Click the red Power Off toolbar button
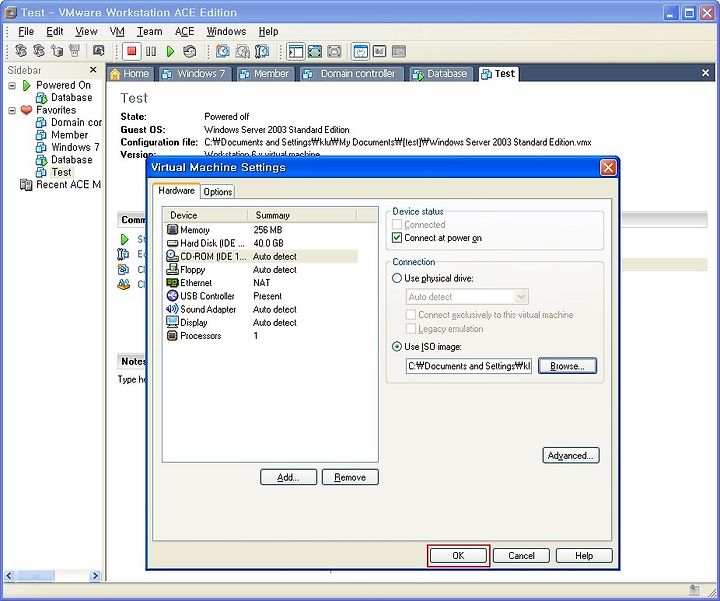This screenshot has width=720, height=601. [132, 51]
